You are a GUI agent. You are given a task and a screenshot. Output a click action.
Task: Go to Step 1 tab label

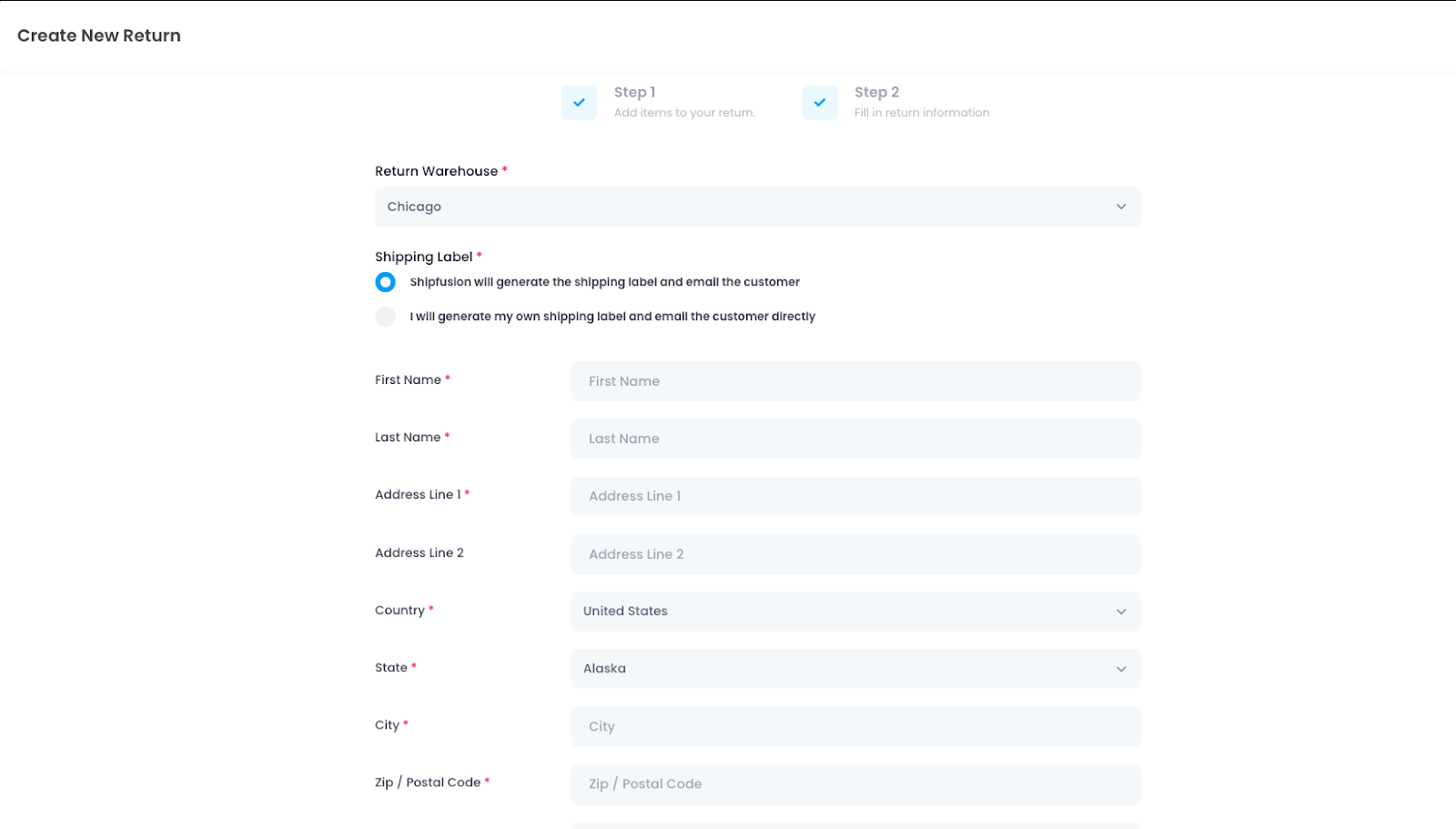(634, 92)
